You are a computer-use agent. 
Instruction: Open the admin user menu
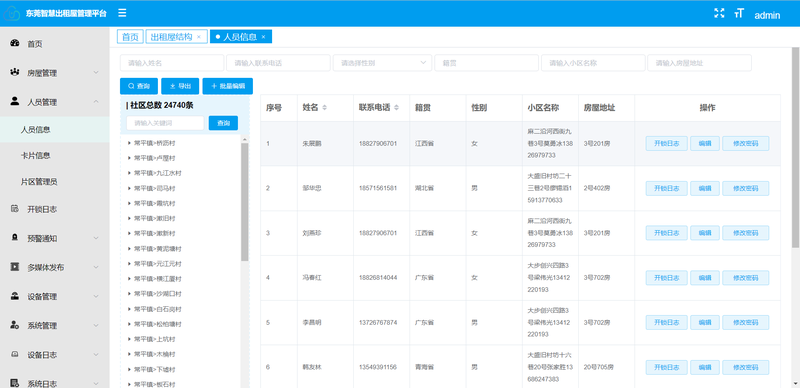click(x=767, y=15)
